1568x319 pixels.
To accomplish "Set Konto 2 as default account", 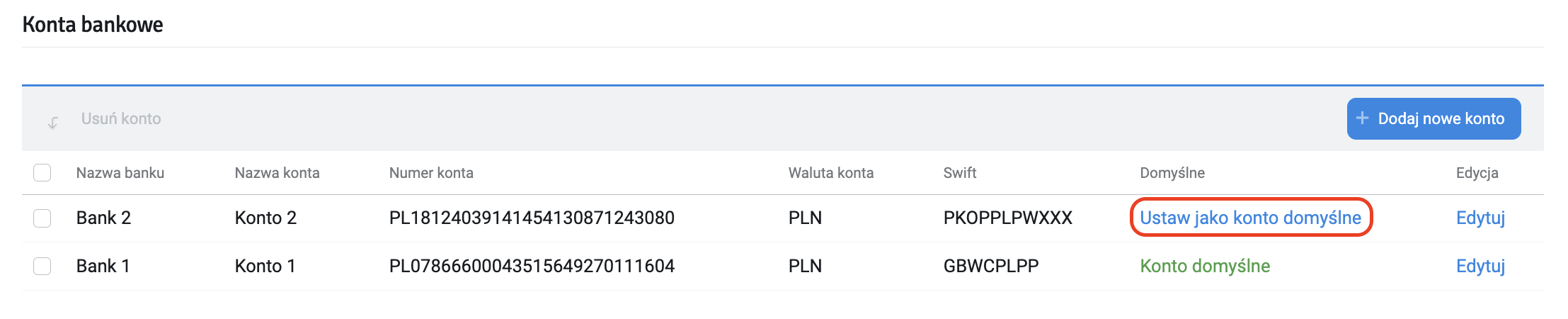I will [x=1250, y=218].
